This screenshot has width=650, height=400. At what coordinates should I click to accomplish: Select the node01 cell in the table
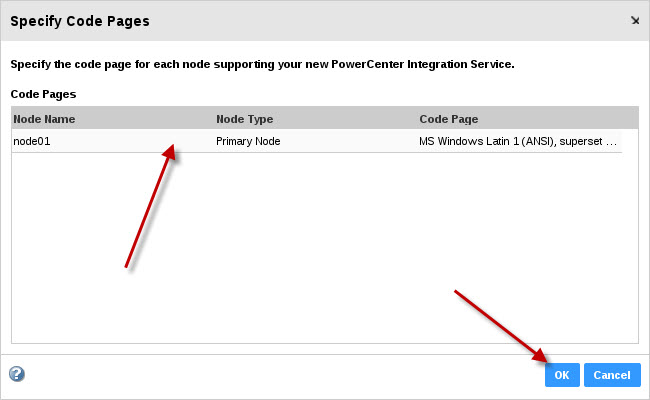32,141
